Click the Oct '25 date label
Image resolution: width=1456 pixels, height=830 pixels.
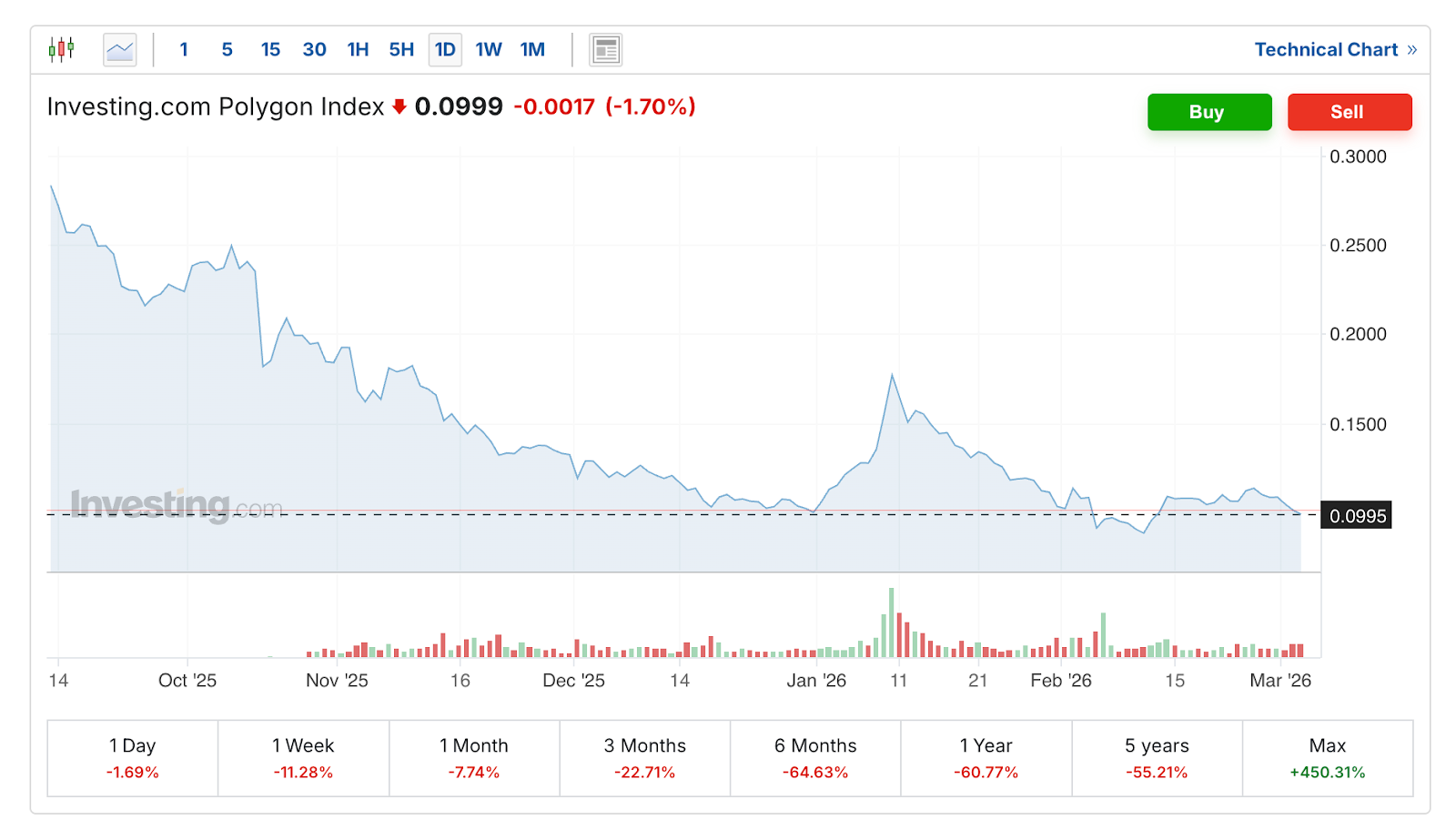point(187,681)
